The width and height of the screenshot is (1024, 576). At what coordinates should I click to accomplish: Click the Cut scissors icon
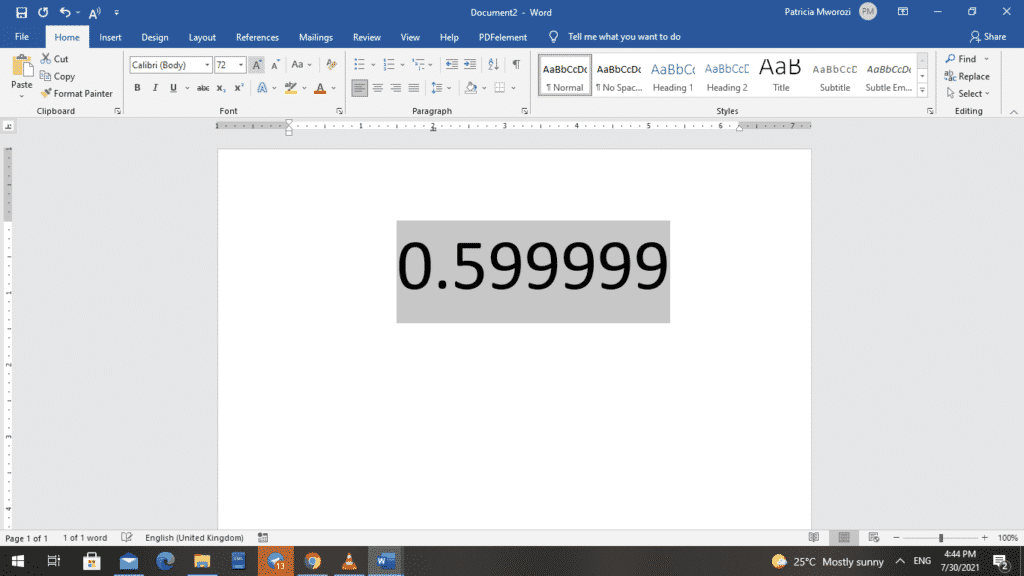[x=46, y=59]
